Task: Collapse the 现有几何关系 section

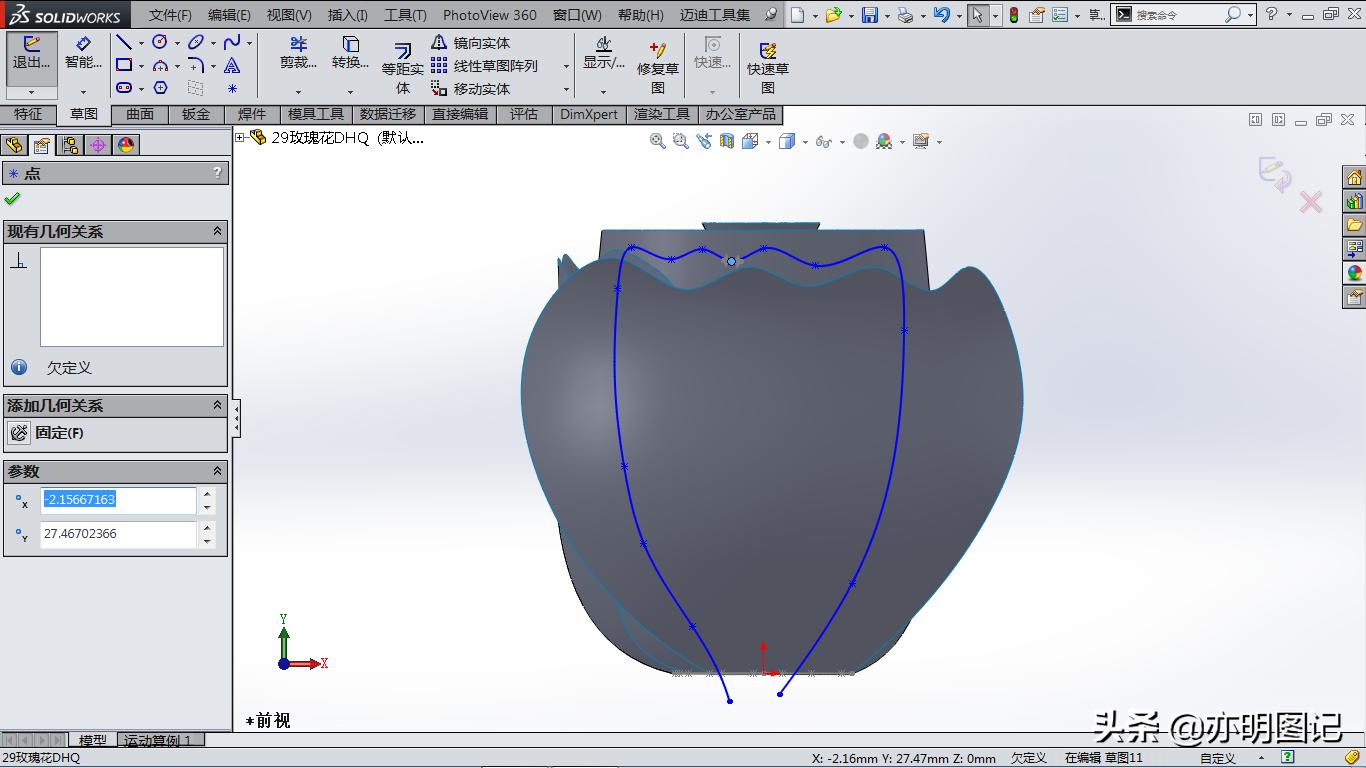Action: [x=218, y=231]
